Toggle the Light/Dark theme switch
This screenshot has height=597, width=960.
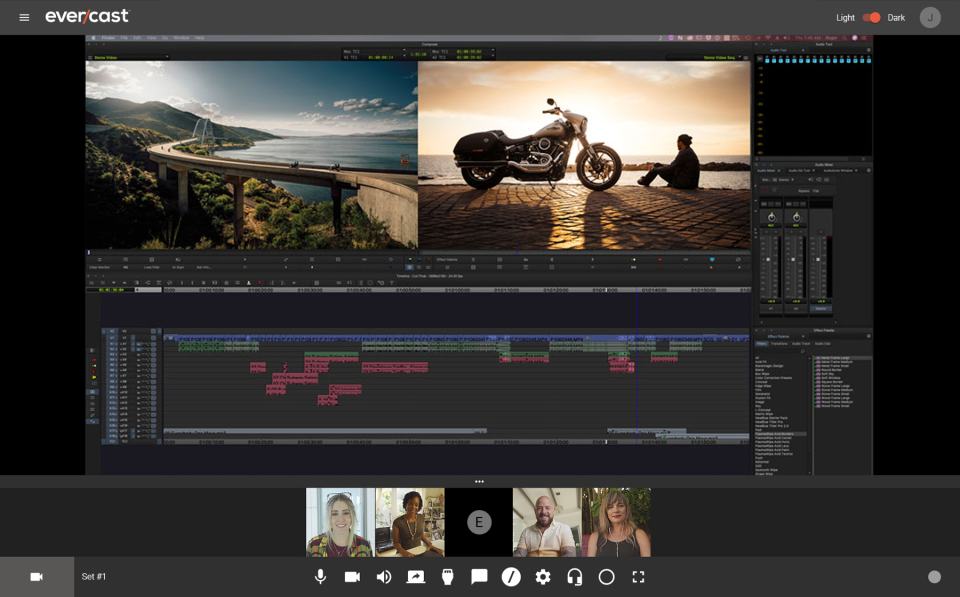click(871, 17)
